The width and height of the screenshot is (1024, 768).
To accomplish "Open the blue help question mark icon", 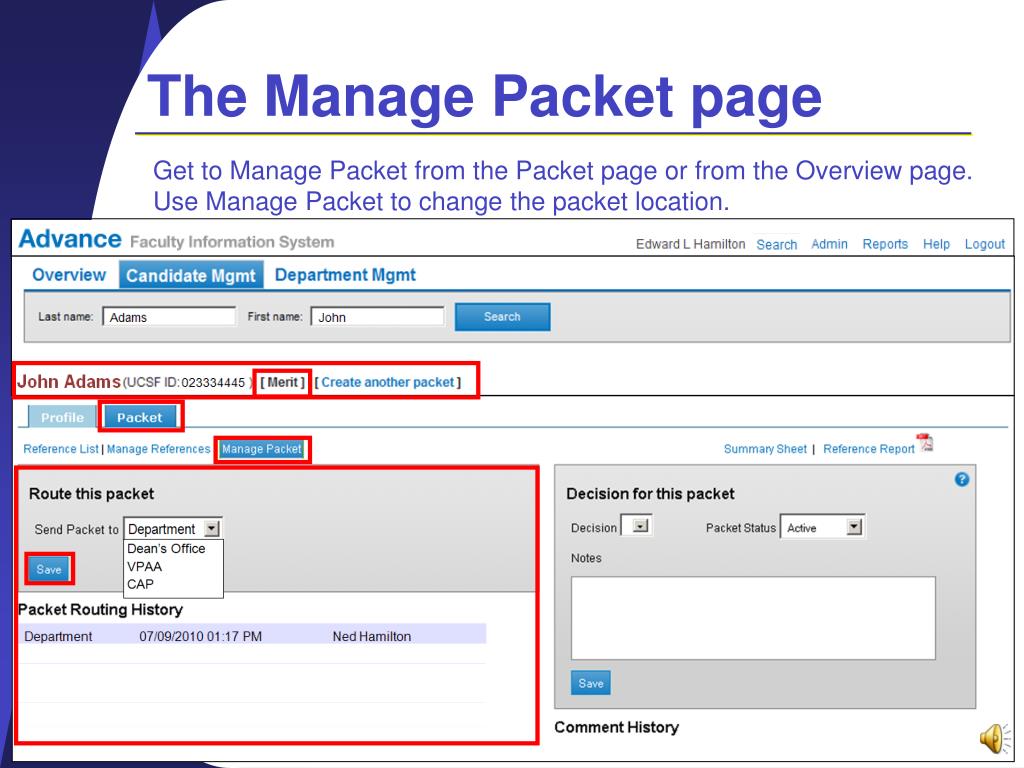I will click(961, 479).
